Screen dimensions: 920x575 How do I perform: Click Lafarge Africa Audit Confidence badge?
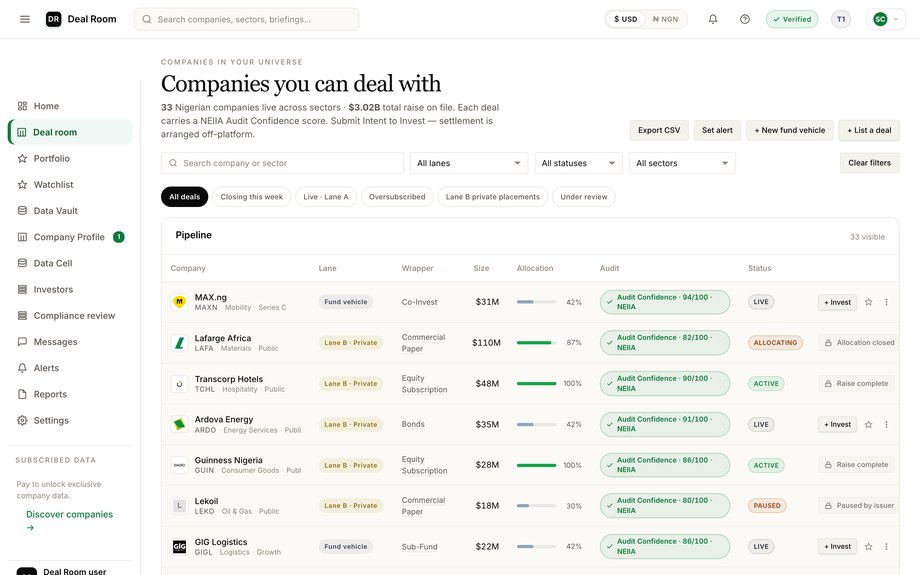(665, 343)
